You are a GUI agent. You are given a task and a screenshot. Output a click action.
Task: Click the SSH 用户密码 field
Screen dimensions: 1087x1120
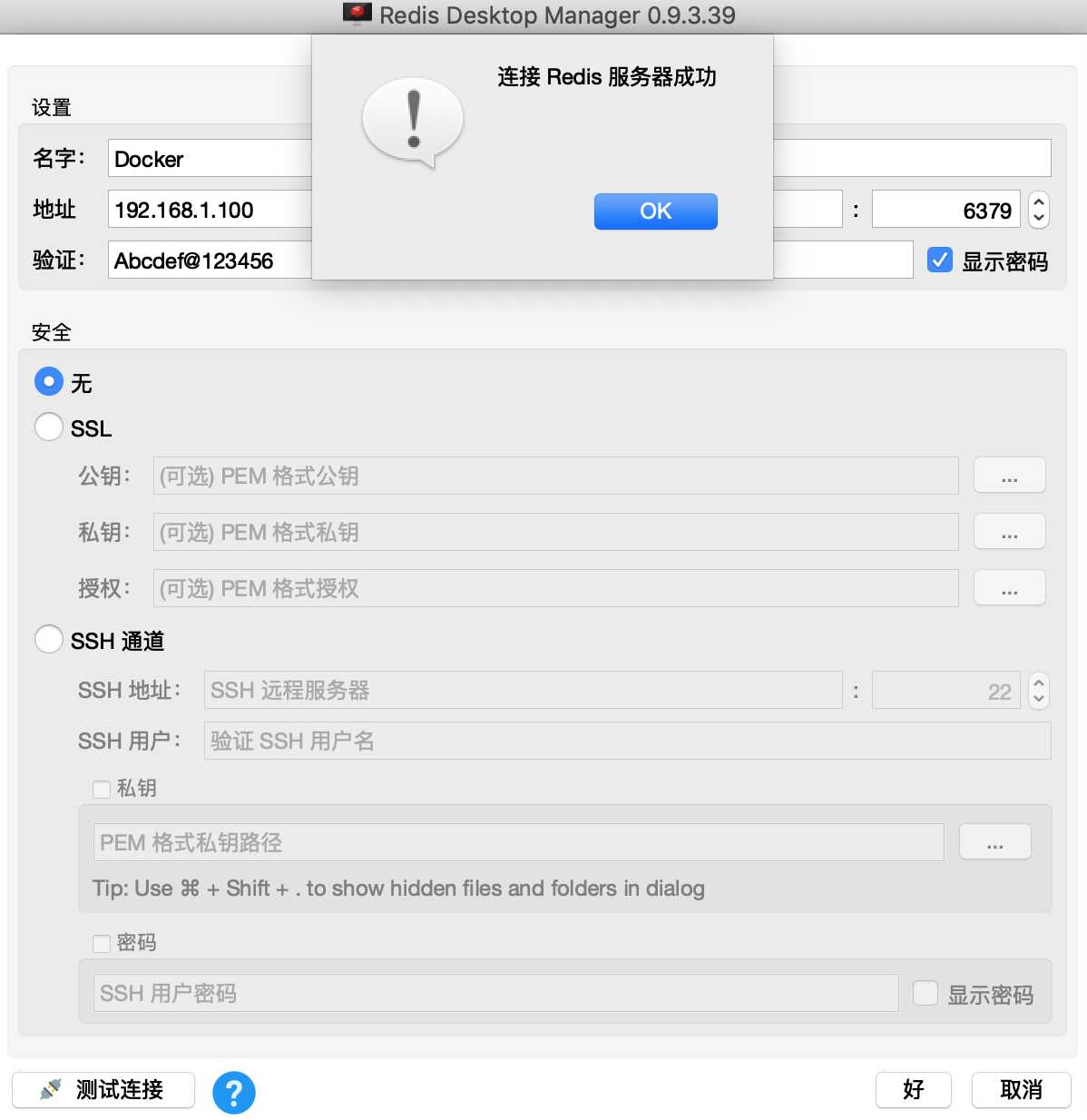pyautogui.click(x=495, y=993)
